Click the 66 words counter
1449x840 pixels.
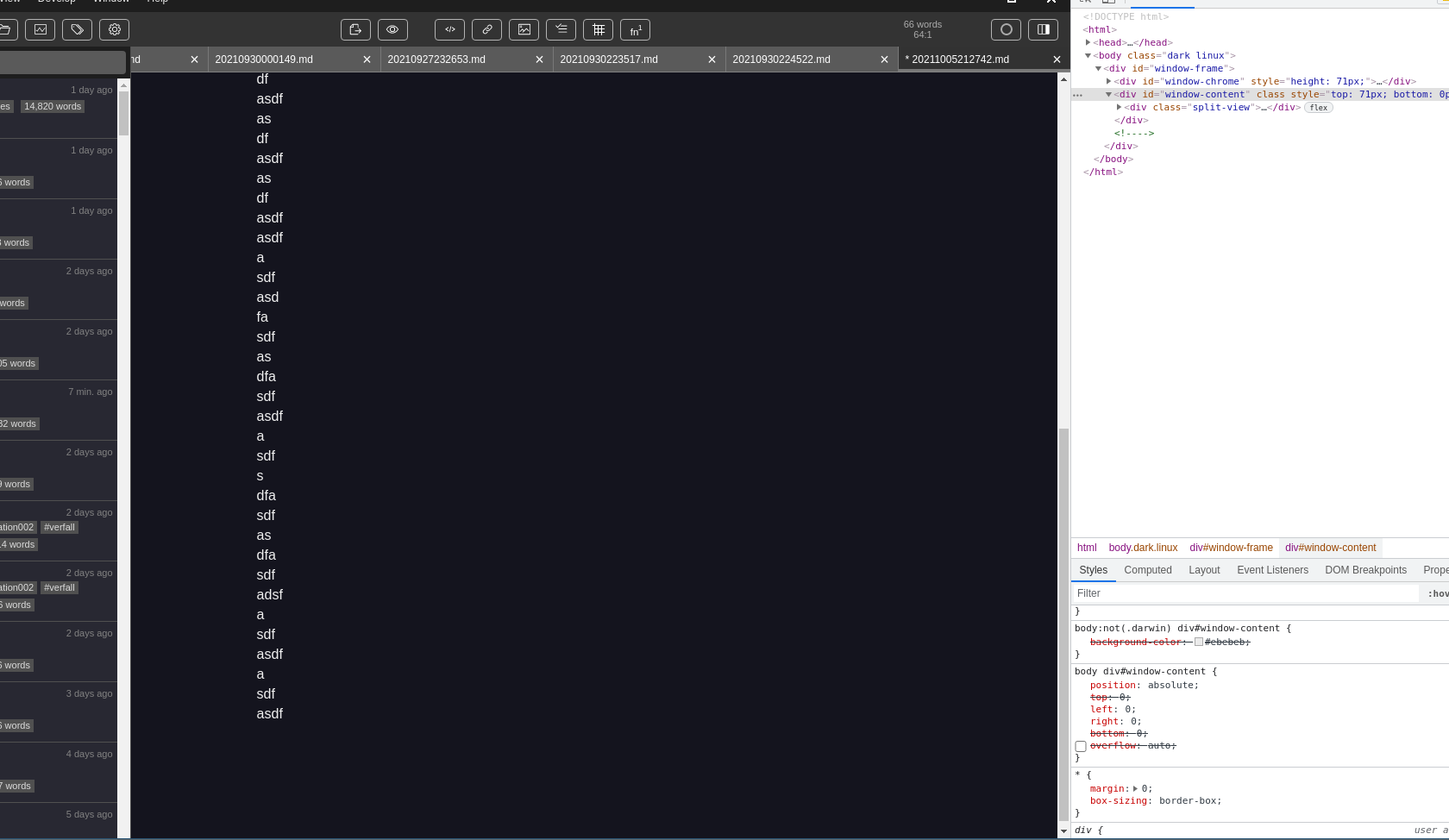click(x=922, y=24)
